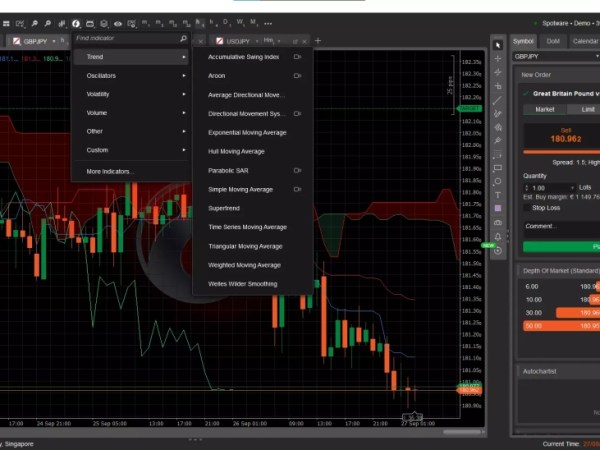This screenshot has width=600, height=450.
Task: Click the zoom in magnifier icon
Action: coord(48,24)
